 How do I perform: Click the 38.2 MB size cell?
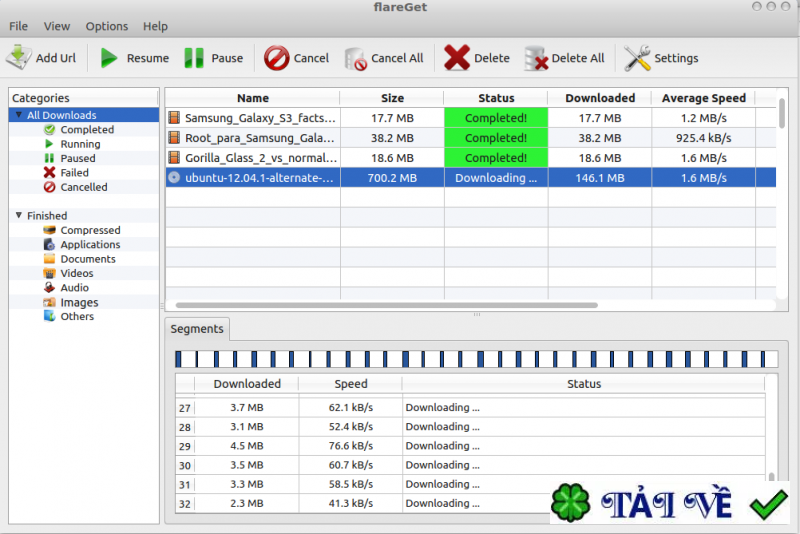coord(392,138)
